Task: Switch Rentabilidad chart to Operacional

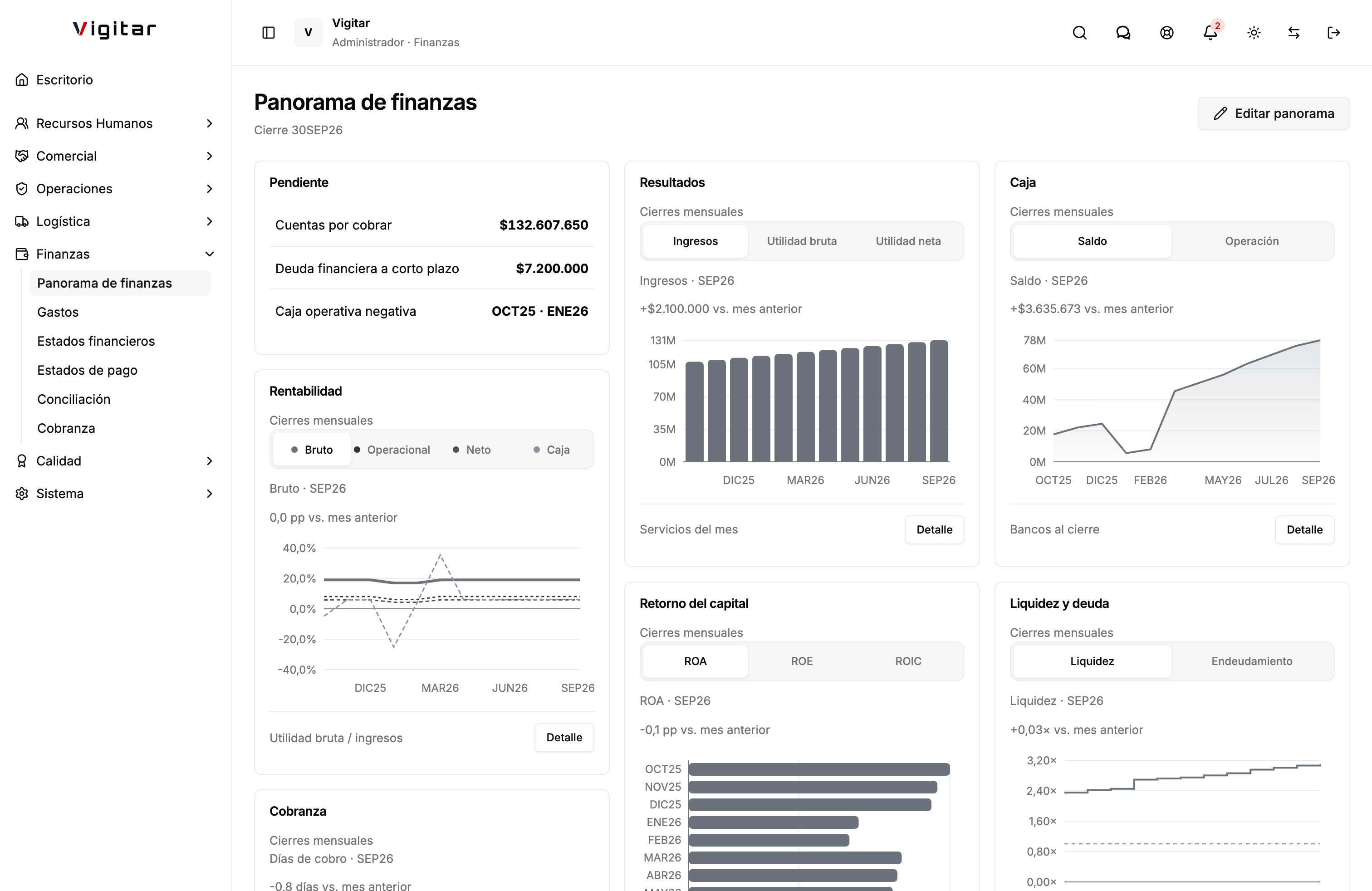Action: (x=392, y=450)
